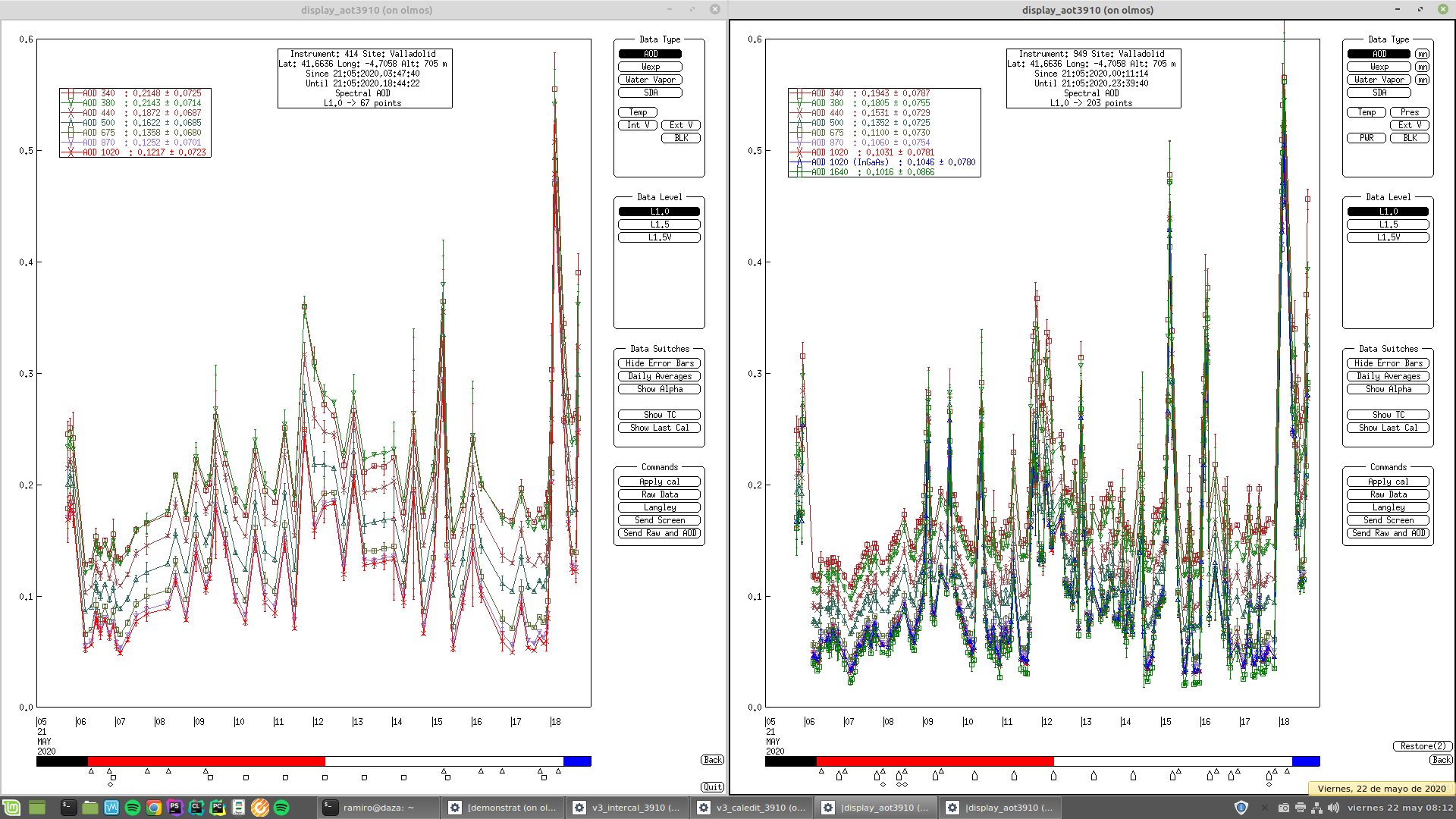
Task: Click PWR button in right window
Action: pyautogui.click(x=1367, y=138)
